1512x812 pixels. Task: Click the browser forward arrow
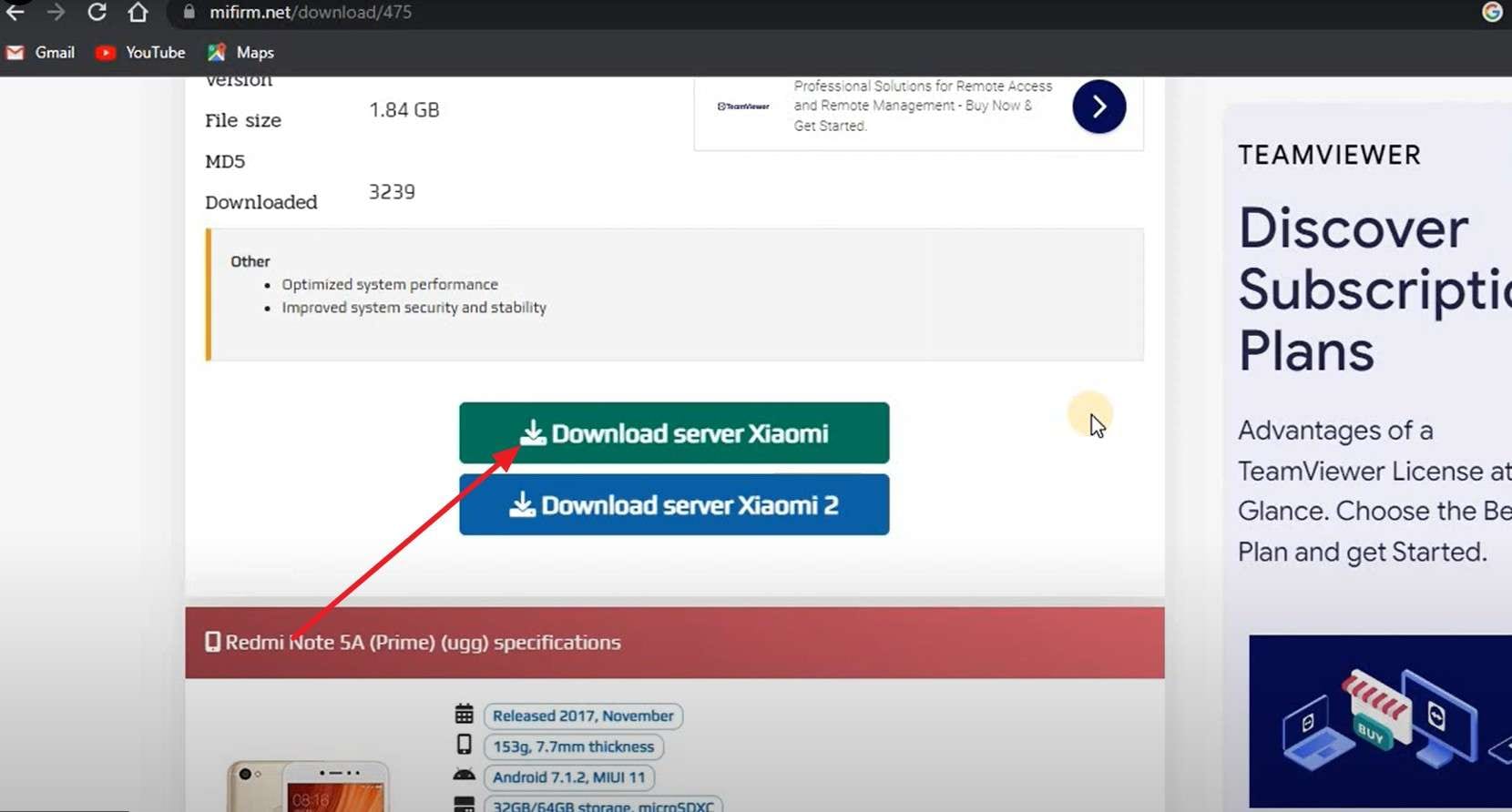[56, 12]
